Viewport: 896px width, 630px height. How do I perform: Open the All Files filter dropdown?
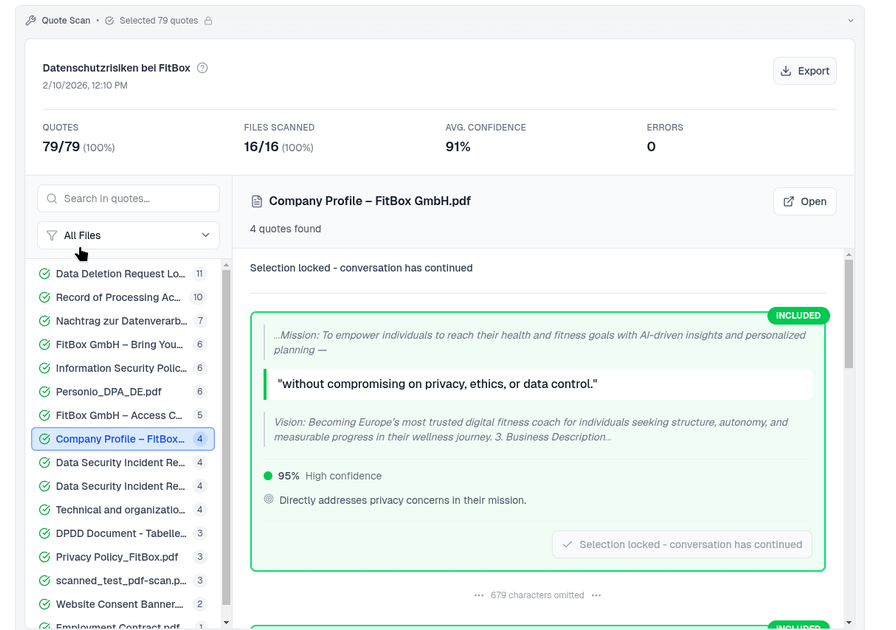pos(128,235)
